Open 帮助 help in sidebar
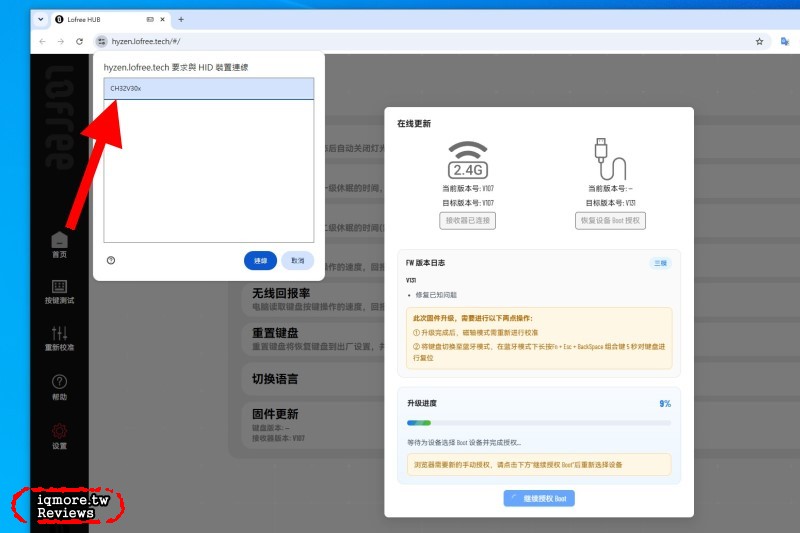 pyautogui.click(x=59, y=387)
